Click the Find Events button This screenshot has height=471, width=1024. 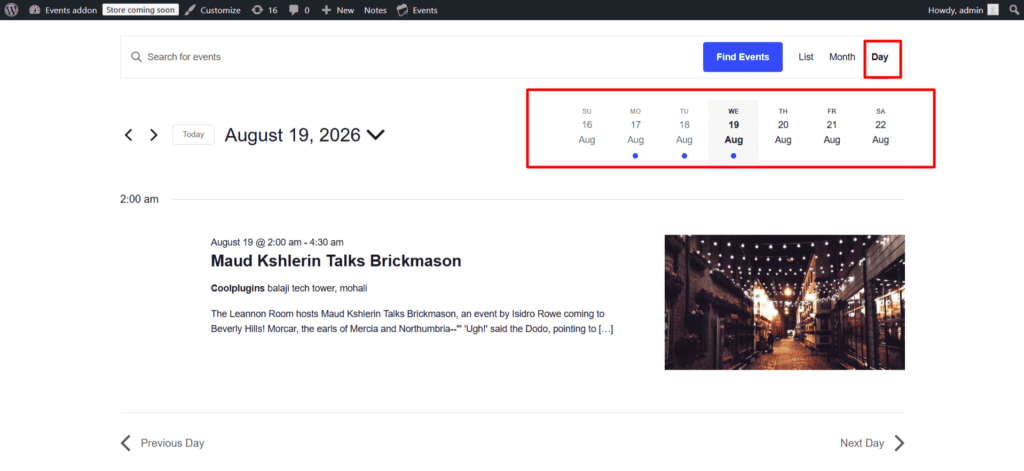click(743, 57)
